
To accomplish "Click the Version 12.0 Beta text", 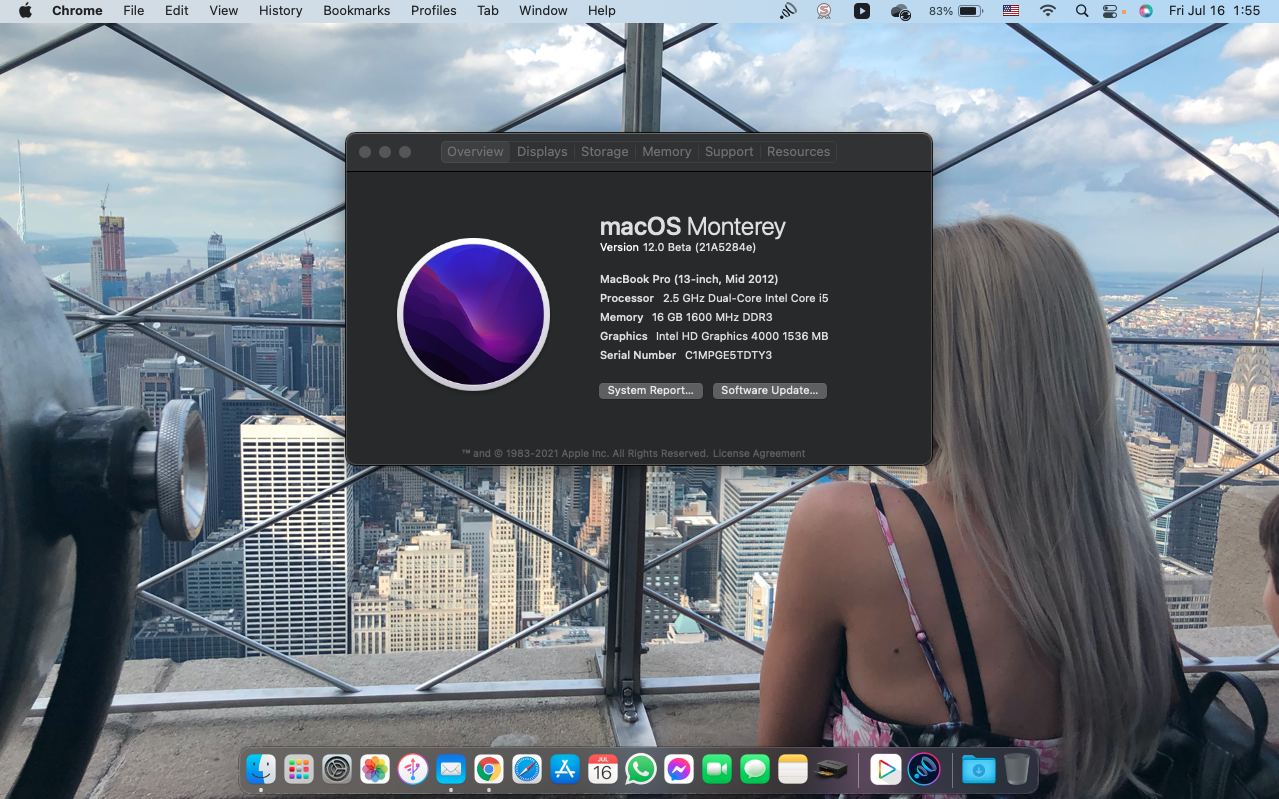I will point(678,247).
